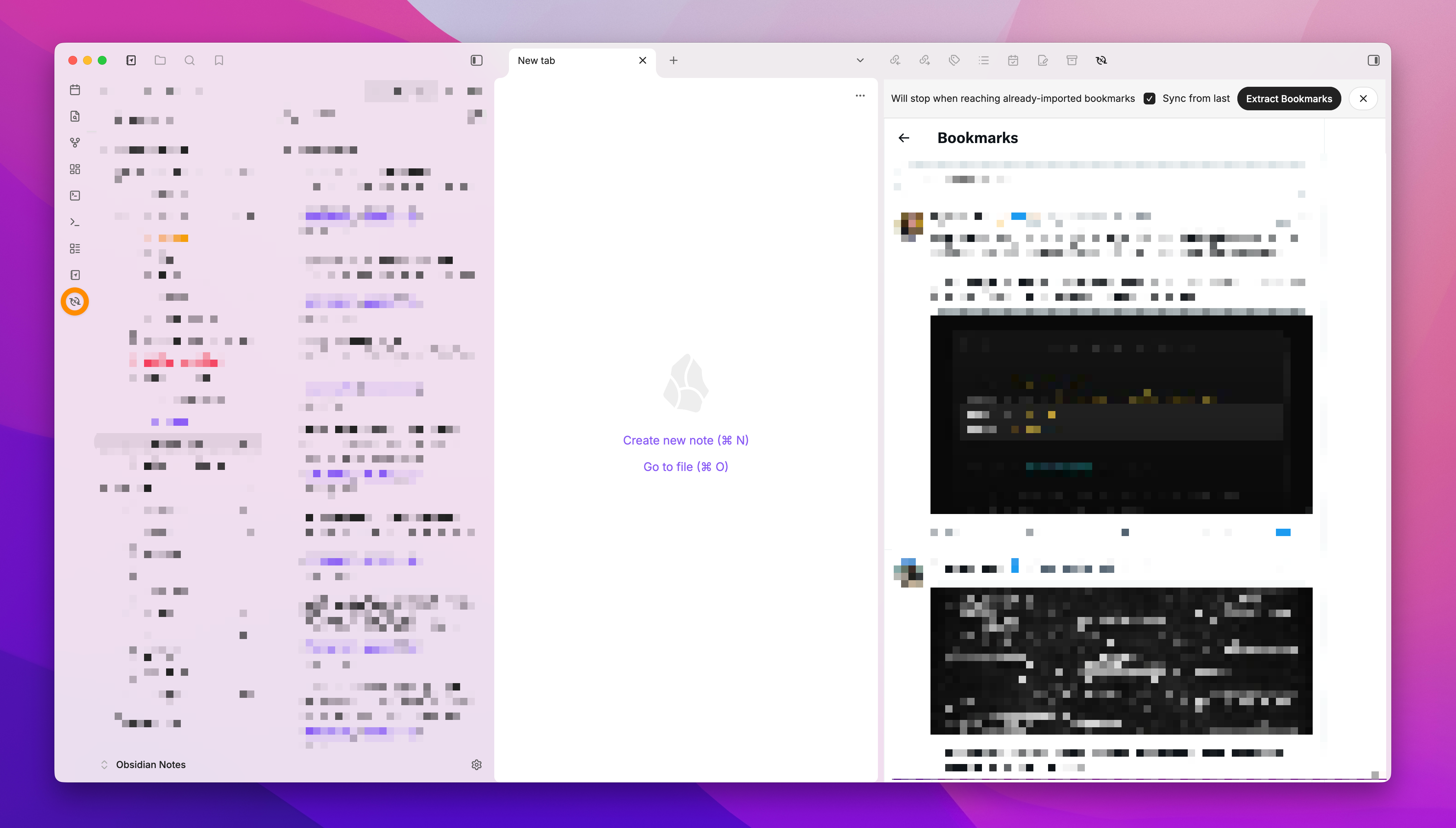Open the terminal prompt ribbon icon
Viewport: 1456px width, 828px height.
tap(75, 222)
